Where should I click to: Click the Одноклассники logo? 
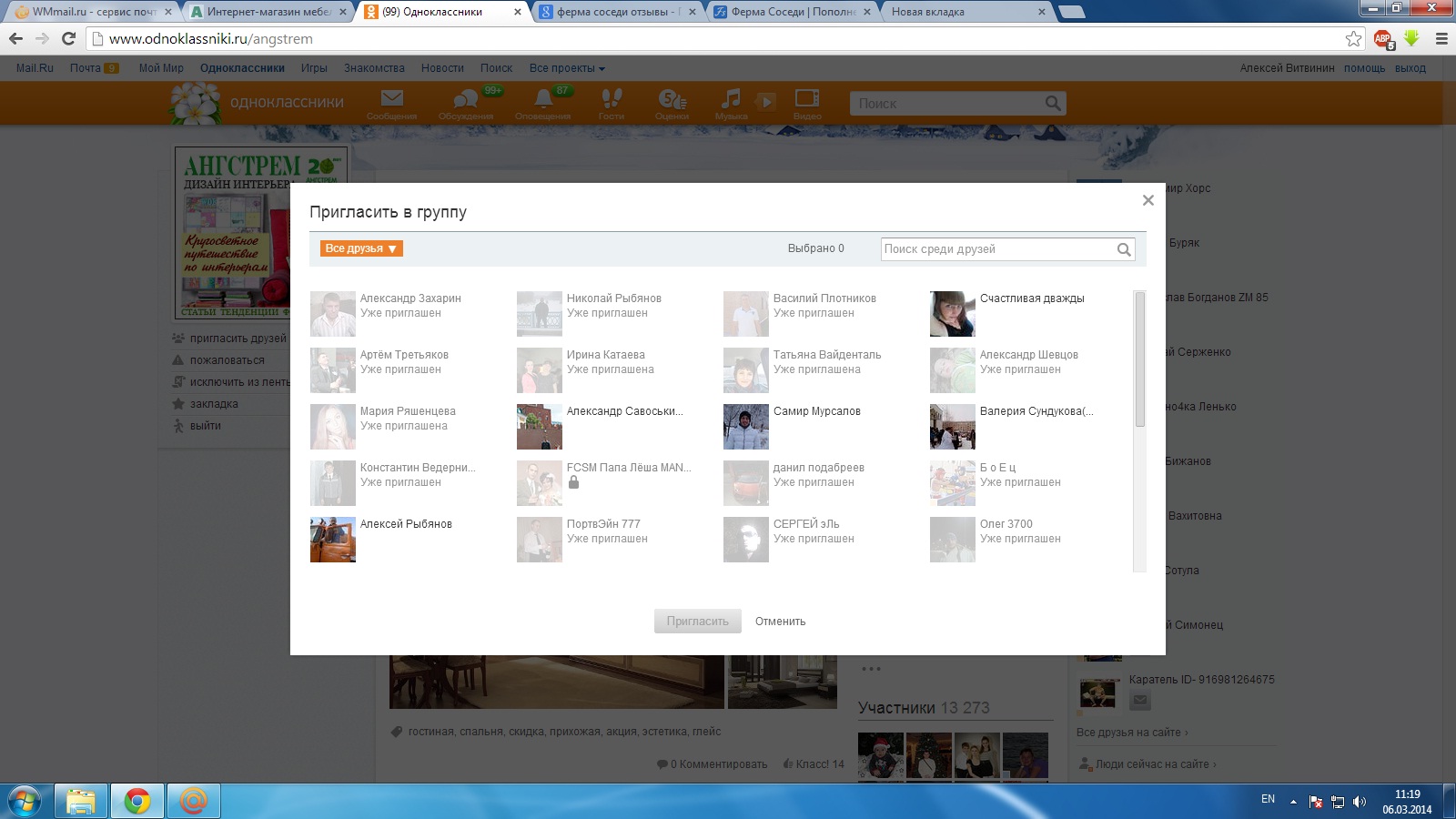[258, 103]
